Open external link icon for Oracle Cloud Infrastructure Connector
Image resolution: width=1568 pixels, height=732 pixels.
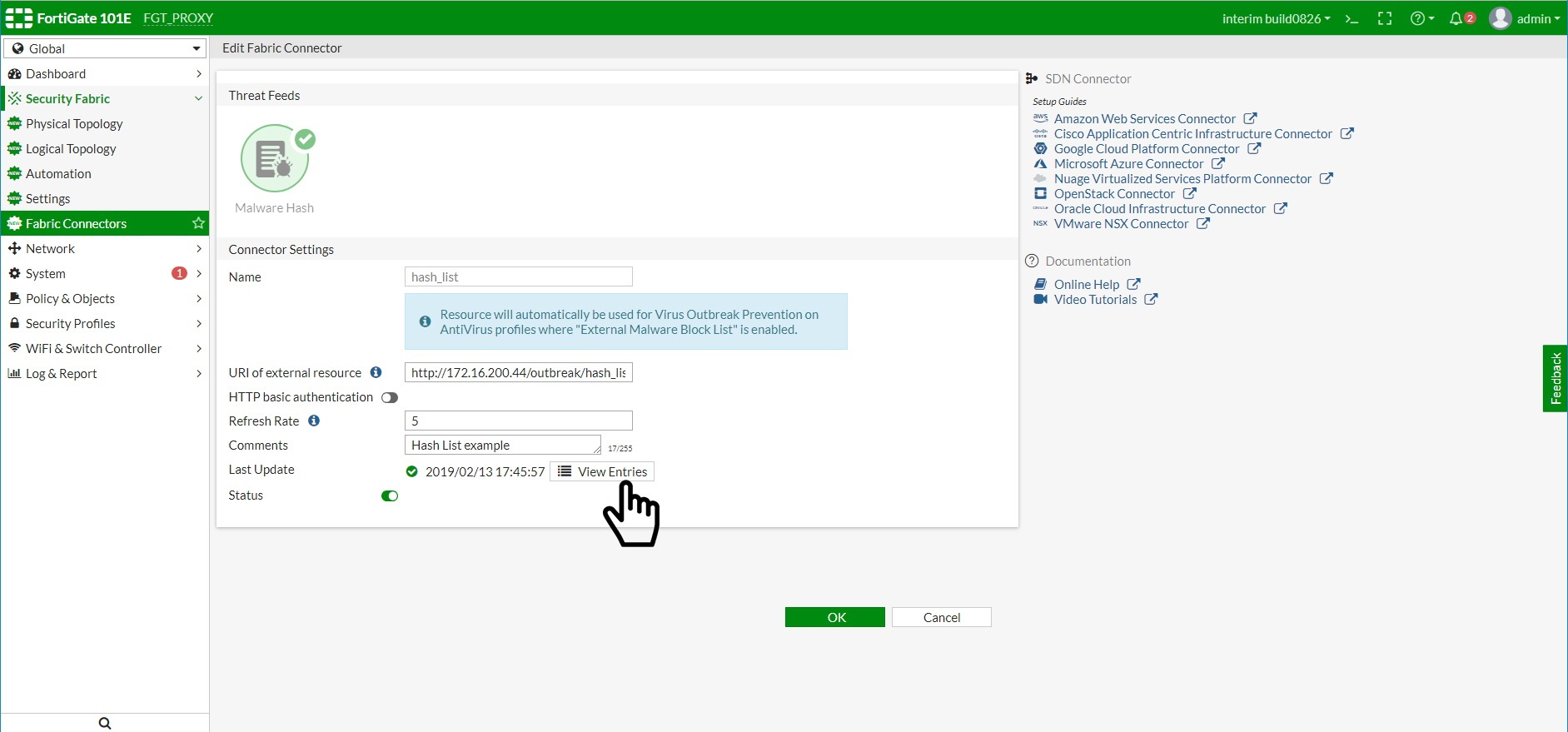[1280, 208]
